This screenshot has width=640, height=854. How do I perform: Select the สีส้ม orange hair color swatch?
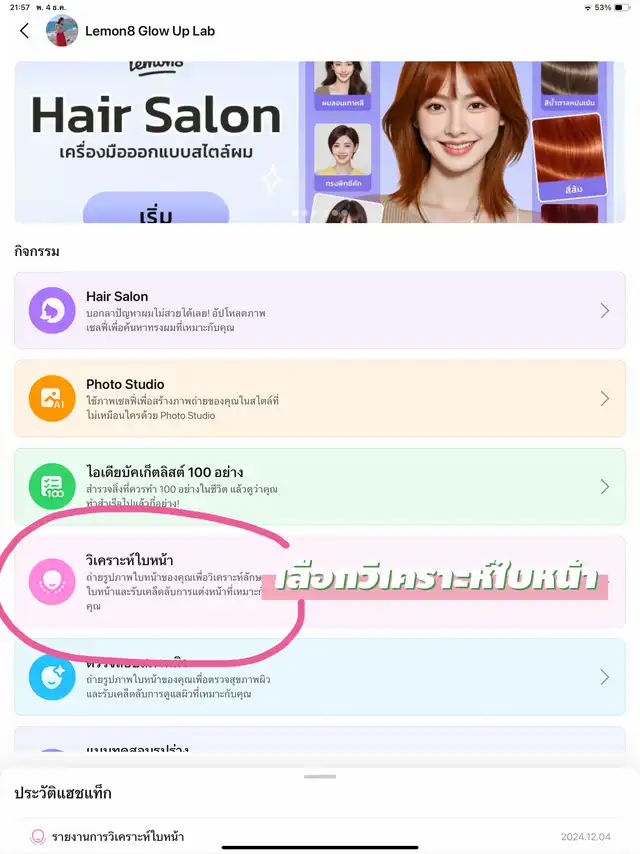[569, 156]
